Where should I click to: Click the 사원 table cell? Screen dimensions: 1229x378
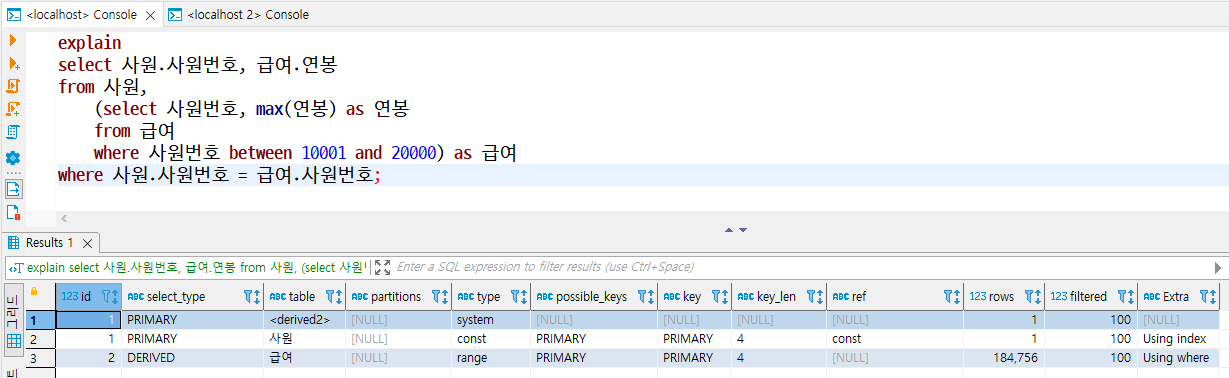tap(304, 339)
